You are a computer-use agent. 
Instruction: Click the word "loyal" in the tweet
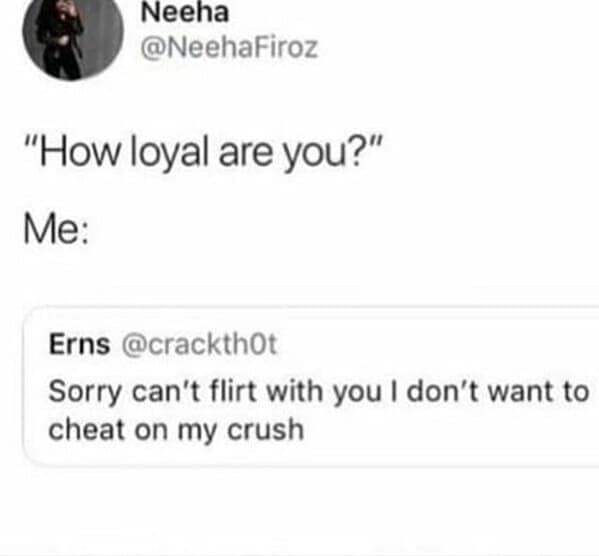[x=169, y=153]
